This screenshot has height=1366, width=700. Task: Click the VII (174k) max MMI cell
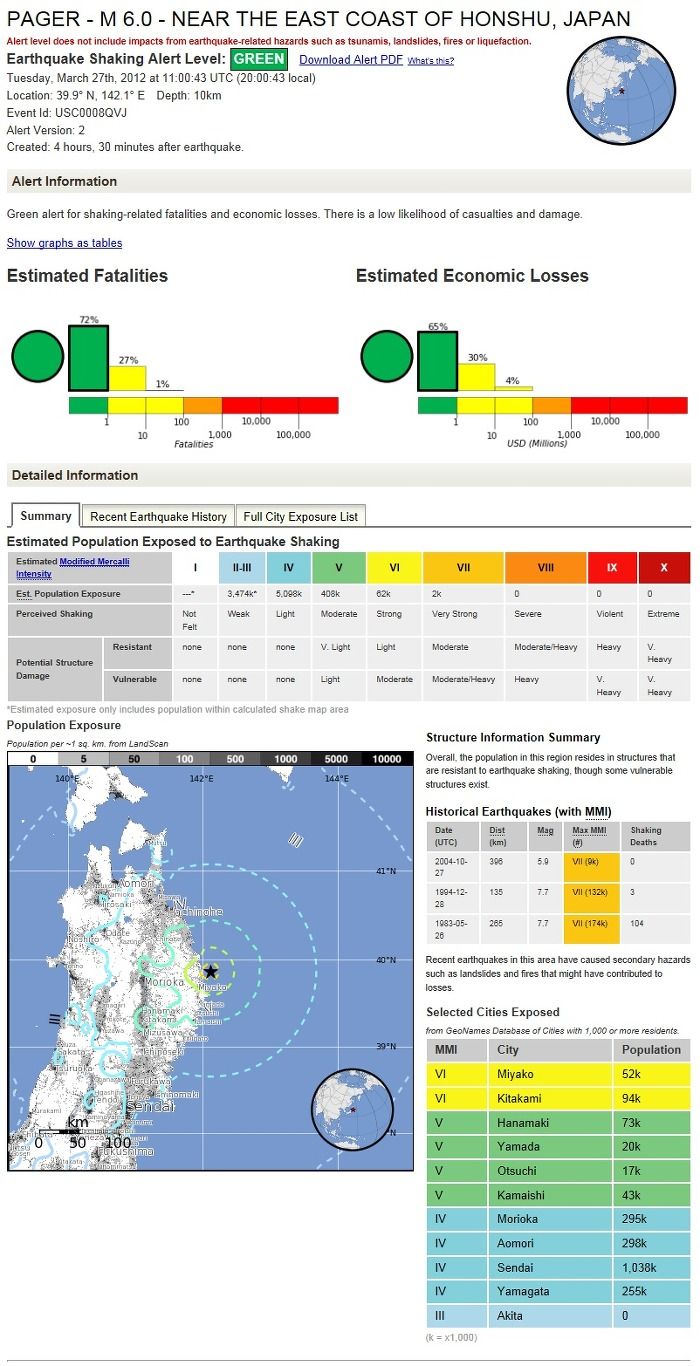592,928
